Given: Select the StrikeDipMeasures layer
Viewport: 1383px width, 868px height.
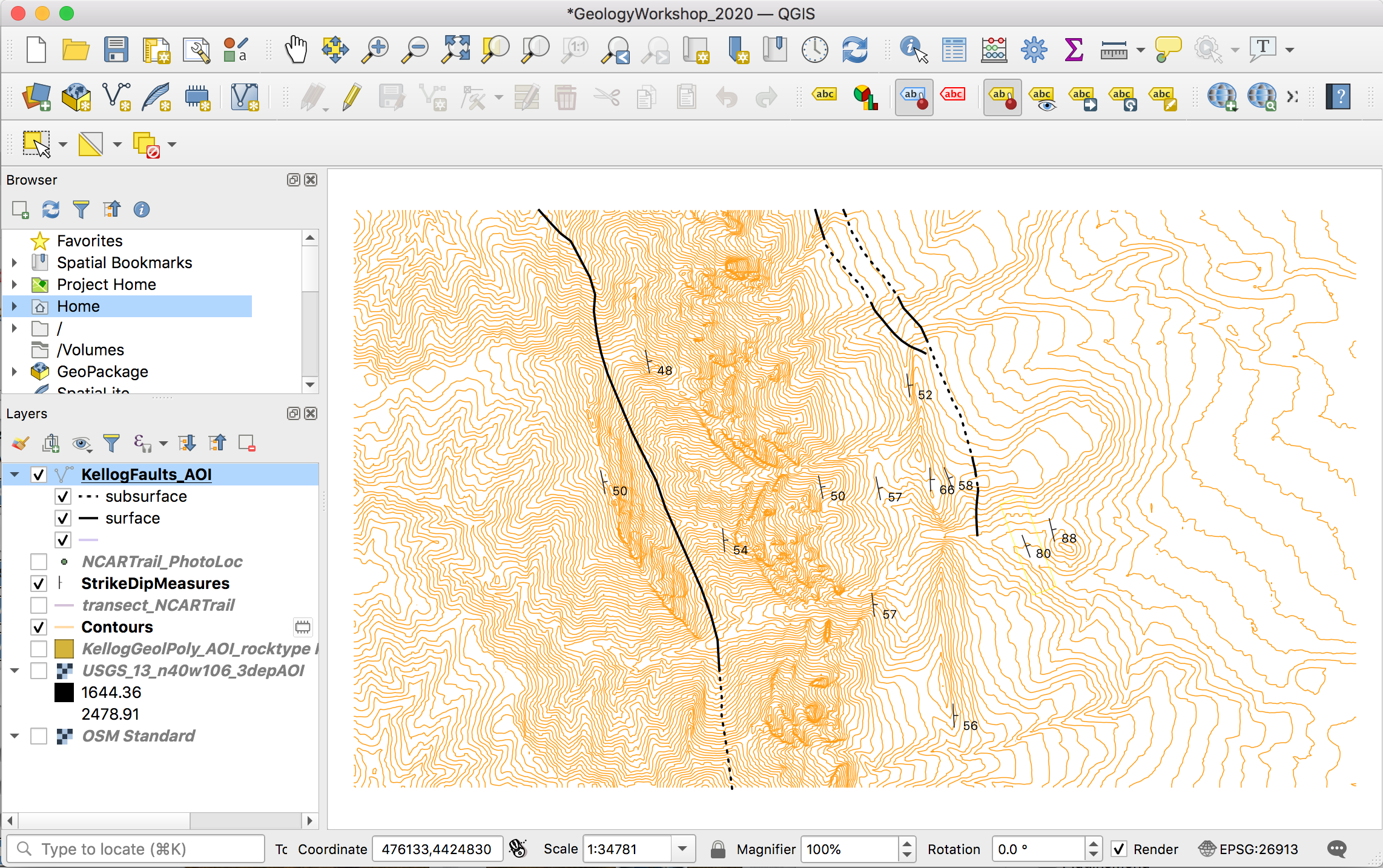Looking at the screenshot, I should [155, 584].
